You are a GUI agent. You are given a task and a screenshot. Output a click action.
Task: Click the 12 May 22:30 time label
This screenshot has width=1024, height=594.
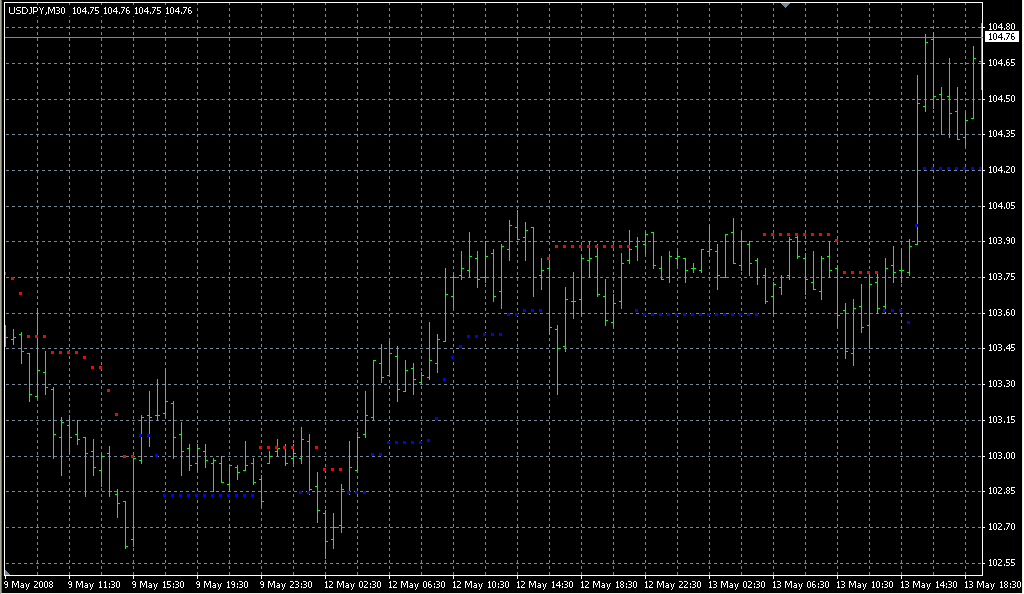pyautogui.click(x=671, y=584)
